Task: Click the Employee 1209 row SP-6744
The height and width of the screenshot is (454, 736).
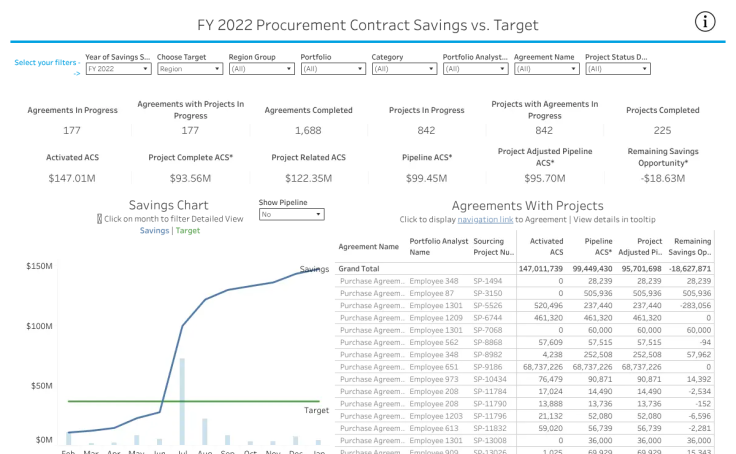Action: [525, 318]
